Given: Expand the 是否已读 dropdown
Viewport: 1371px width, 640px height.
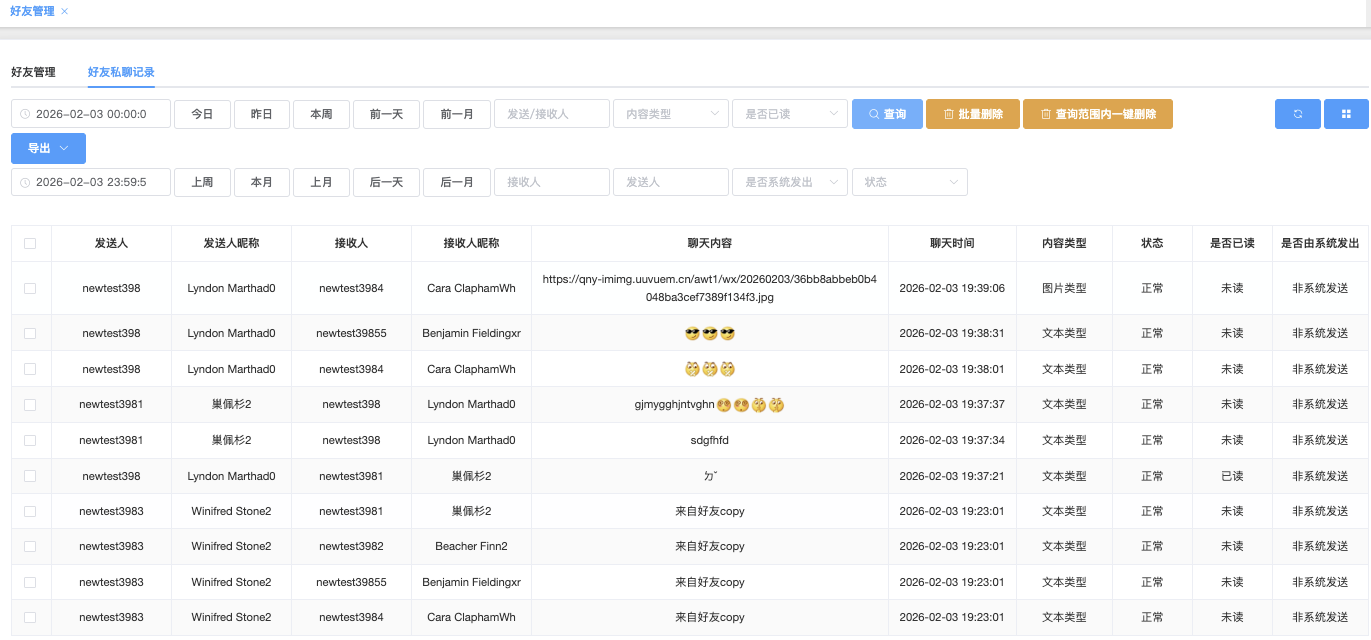Looking at the screenshot, I should (789, 114).
